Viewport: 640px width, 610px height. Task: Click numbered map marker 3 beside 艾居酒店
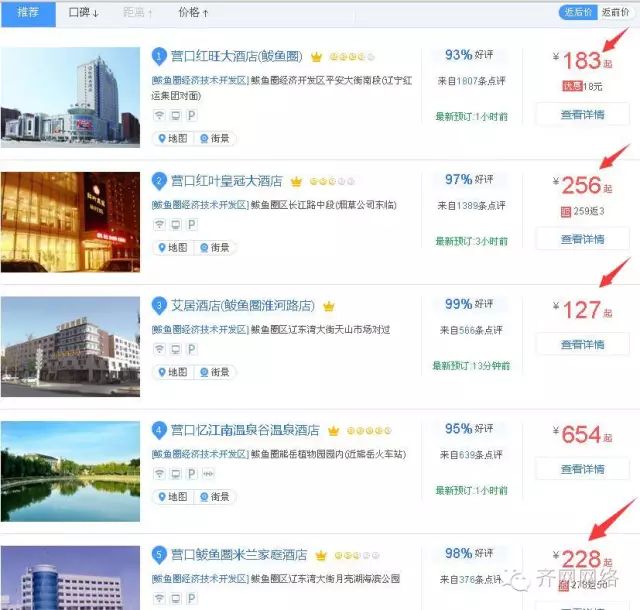tap(159, 305)
